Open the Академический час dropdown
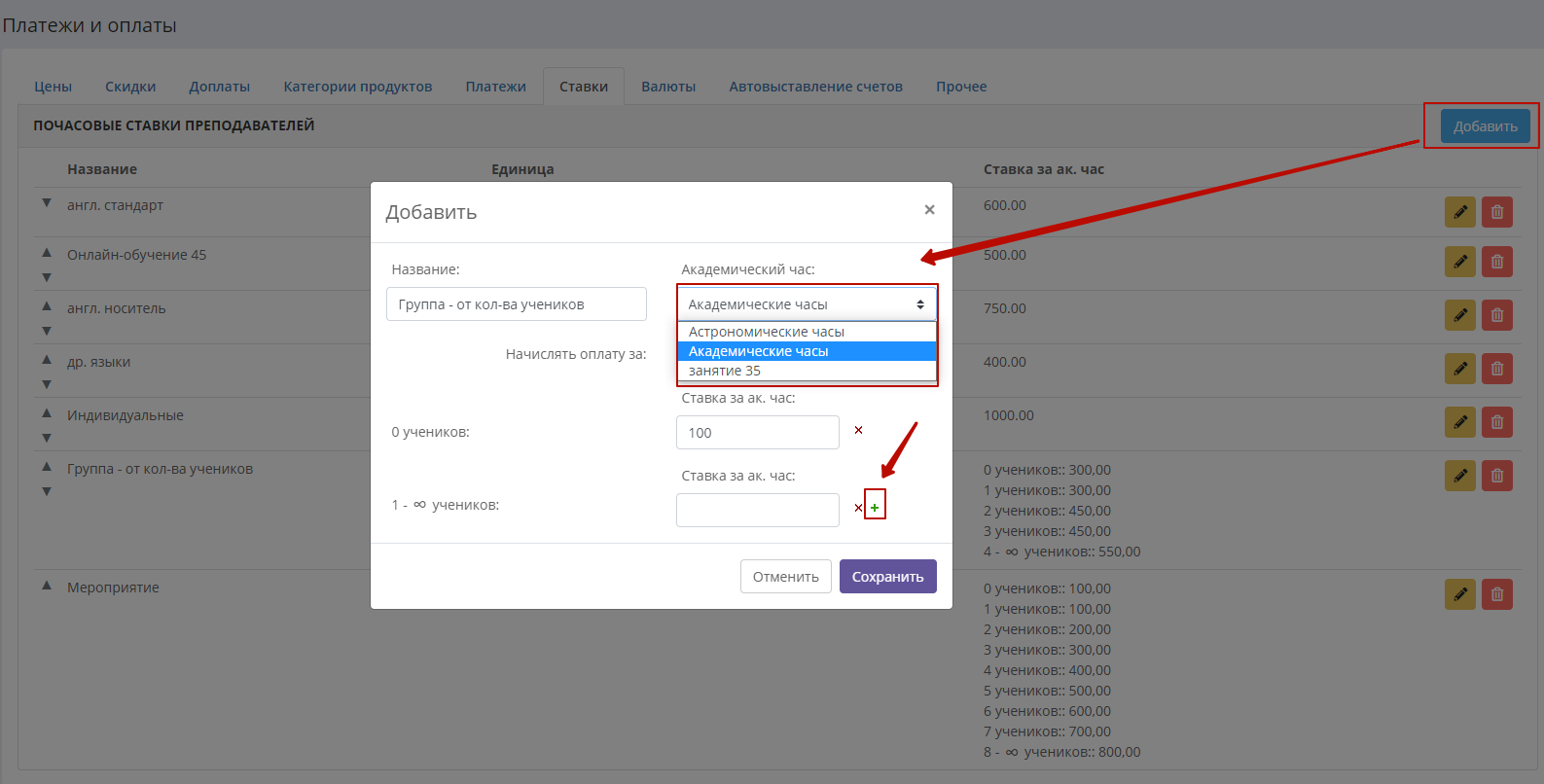 (808, 304)
